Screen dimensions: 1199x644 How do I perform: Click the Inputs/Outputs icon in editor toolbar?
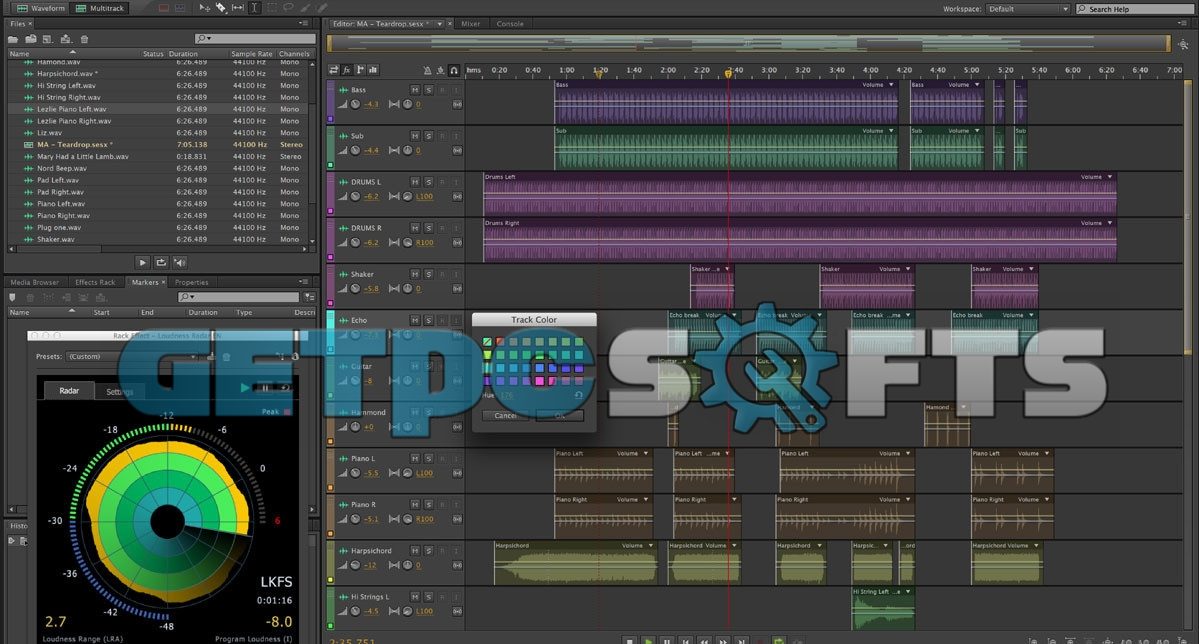(x=333, y=70)
